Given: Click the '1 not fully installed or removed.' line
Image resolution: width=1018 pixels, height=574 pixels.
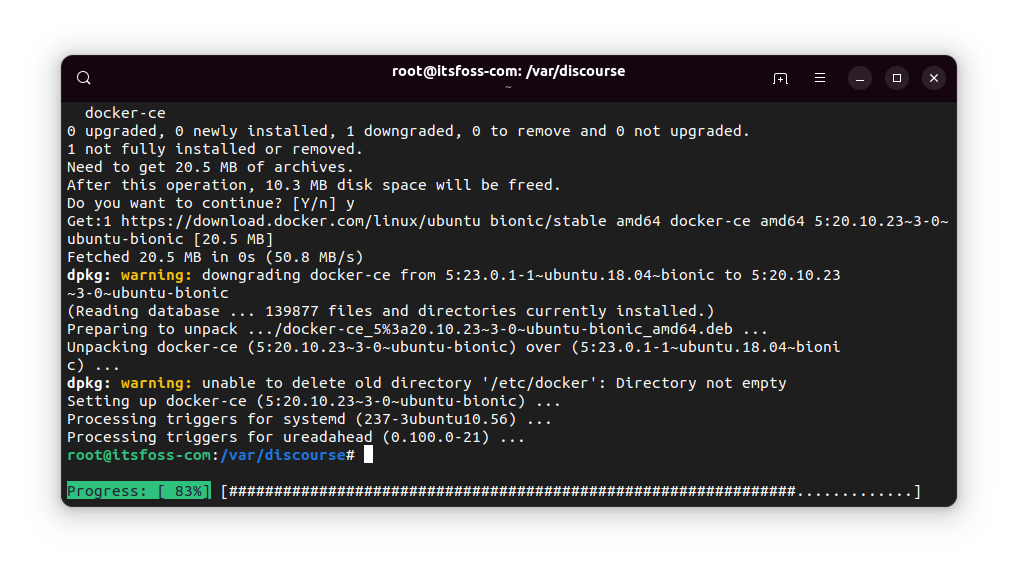Looking at the screenshot, I should click(215, 149).
